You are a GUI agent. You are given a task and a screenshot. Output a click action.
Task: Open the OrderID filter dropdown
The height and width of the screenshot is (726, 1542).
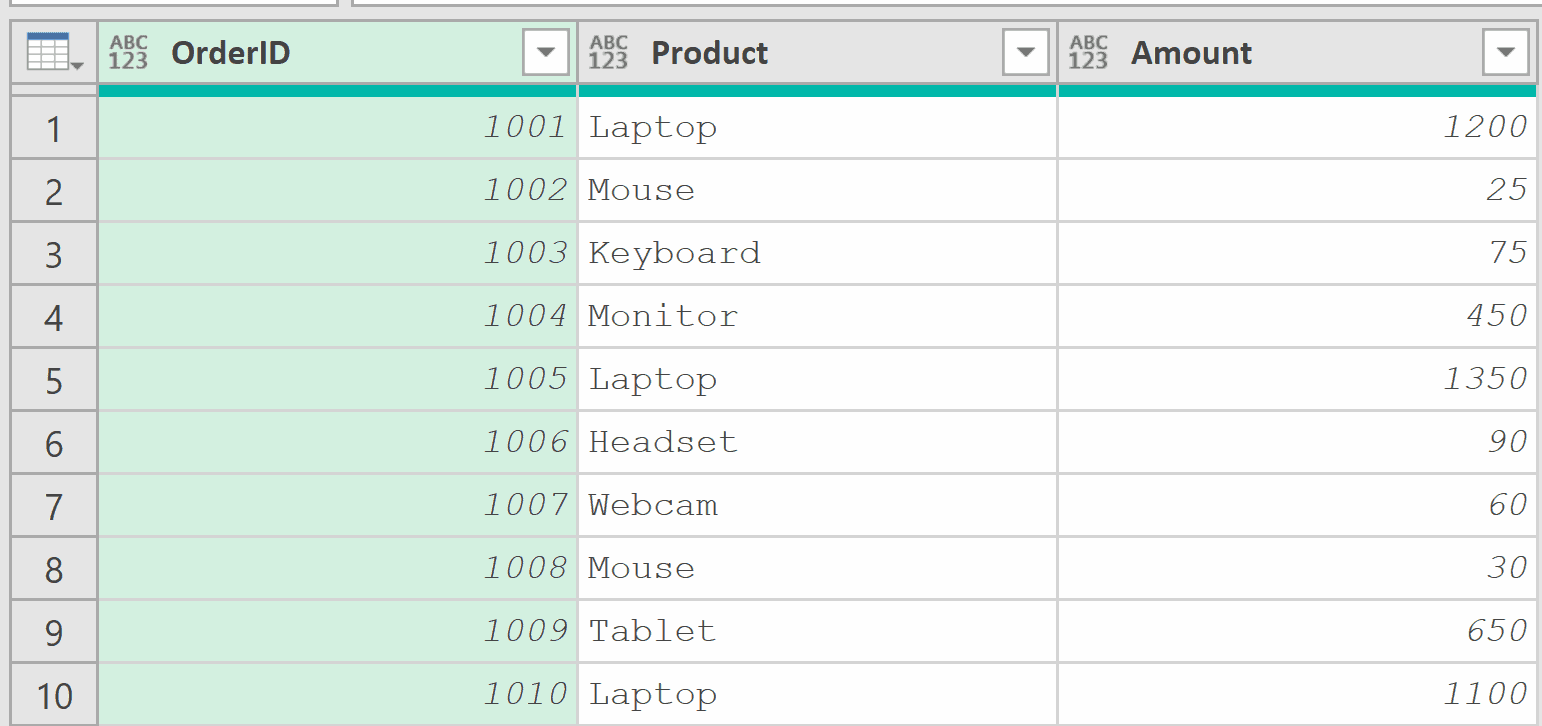coord(545,50)
